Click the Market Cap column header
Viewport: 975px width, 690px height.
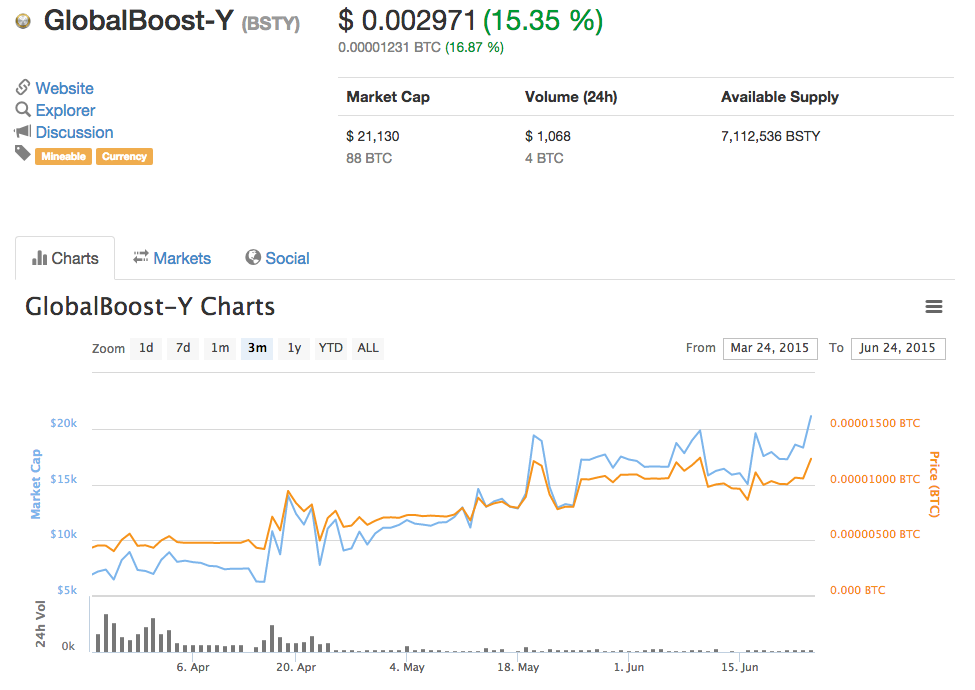pos(388,97)
